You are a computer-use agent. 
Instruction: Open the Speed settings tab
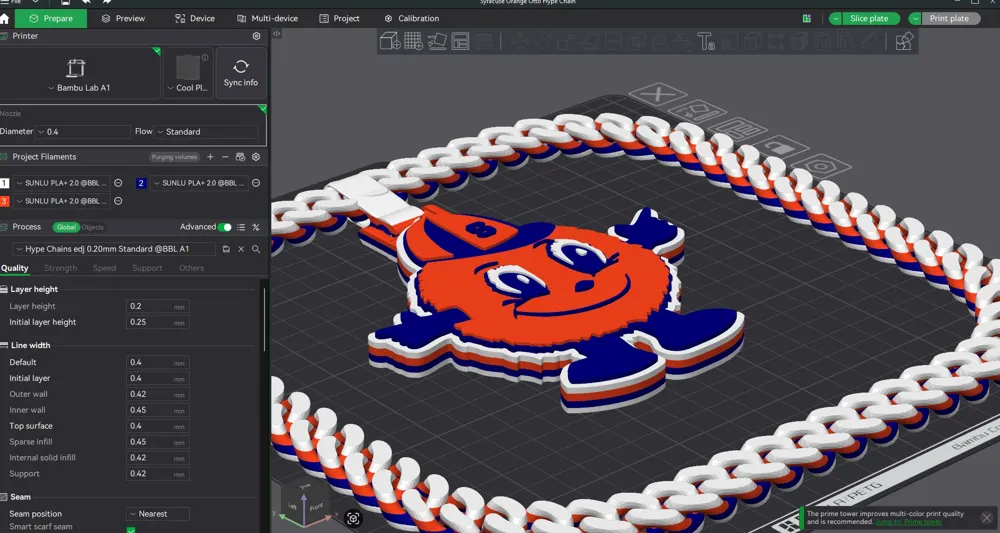(105, 268)
